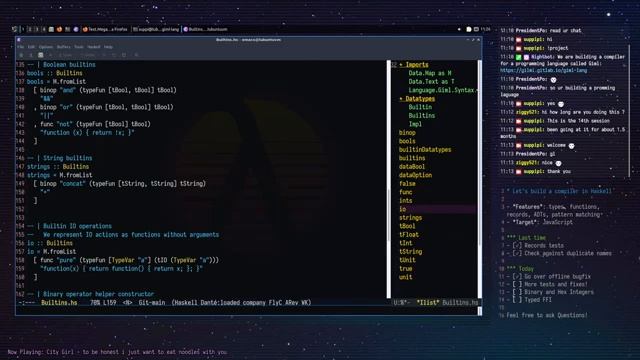640x360 pixels.
Task: Place cursor on the strings :: Builtins line
Action: [58, 167]
